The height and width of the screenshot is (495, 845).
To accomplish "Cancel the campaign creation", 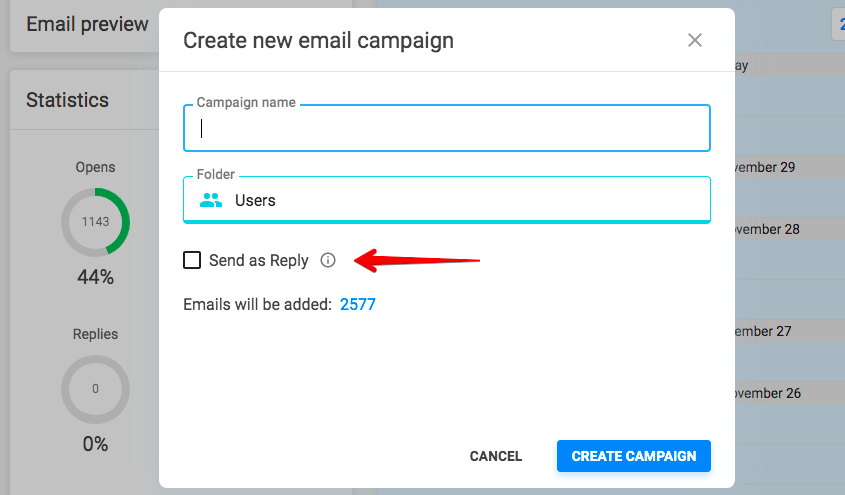I will [496, 456].
